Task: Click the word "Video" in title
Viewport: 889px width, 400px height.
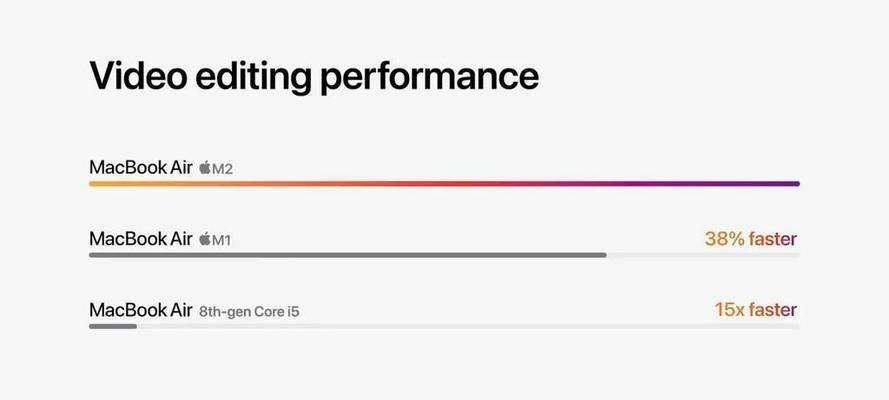Action: pyautogui.click(x=138, y=74)
